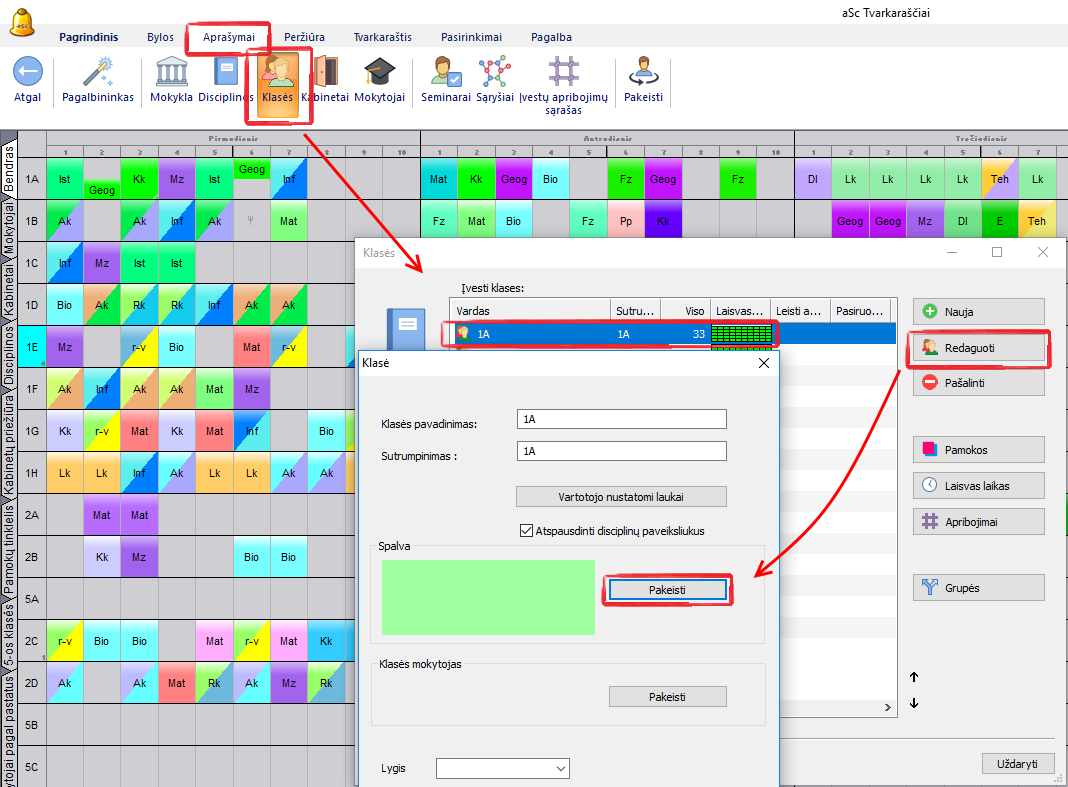The height and width of the screenshot is (787, 1068).
Task: Click the green class color swatch
Action: tap(488, 597)
